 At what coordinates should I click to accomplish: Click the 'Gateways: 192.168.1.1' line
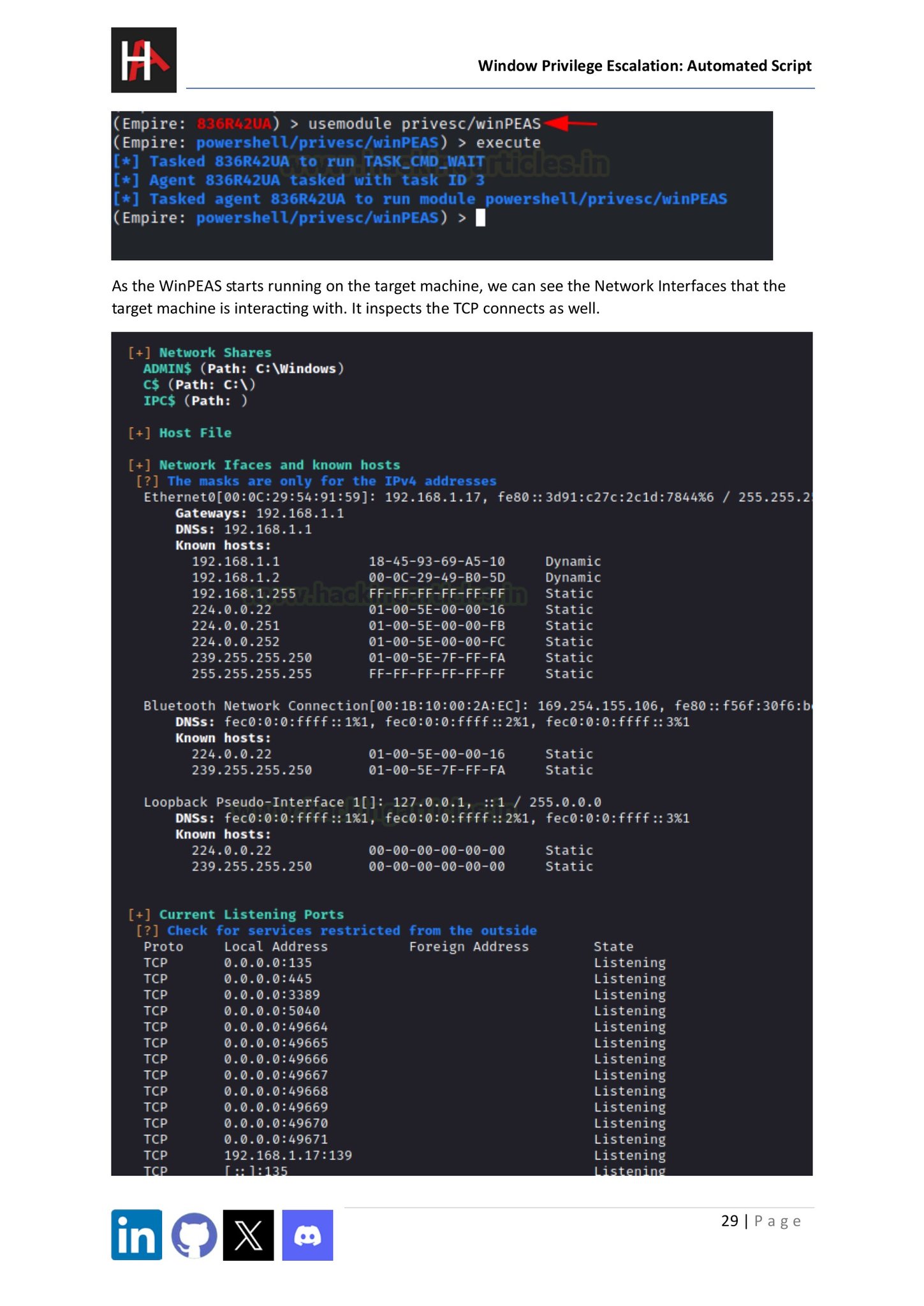pyautogui.click(x=260, y=513)
